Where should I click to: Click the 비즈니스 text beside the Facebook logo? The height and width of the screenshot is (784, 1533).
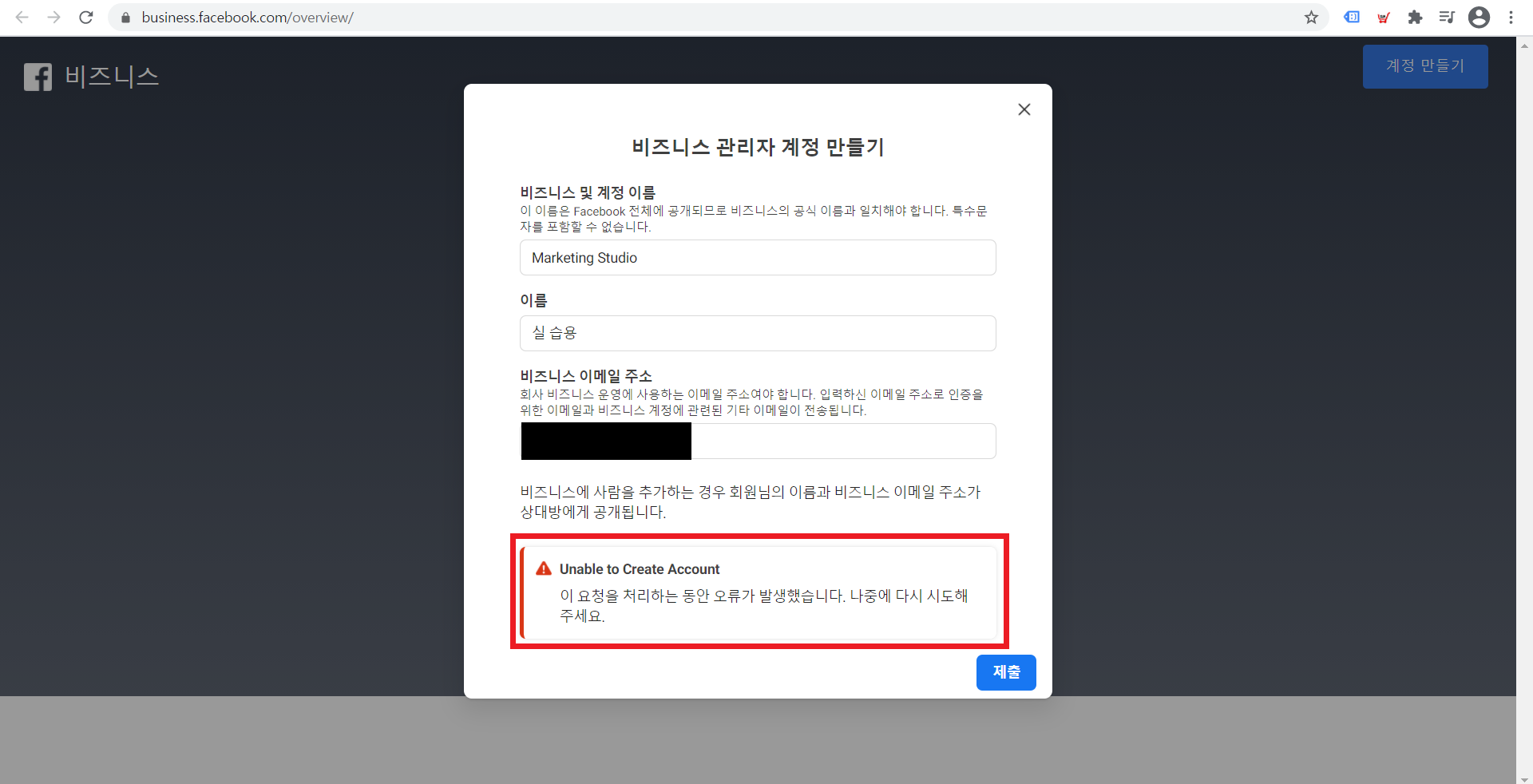click(x=112, y=77)
